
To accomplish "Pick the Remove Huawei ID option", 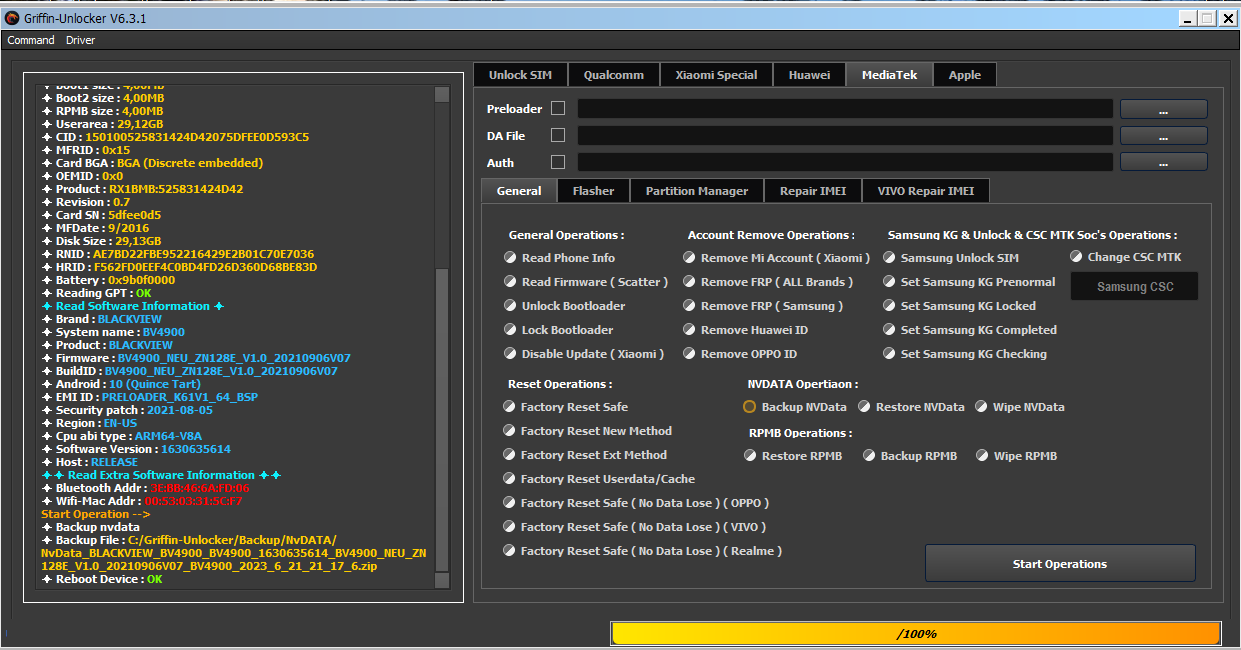I will (x=746, y=330).
